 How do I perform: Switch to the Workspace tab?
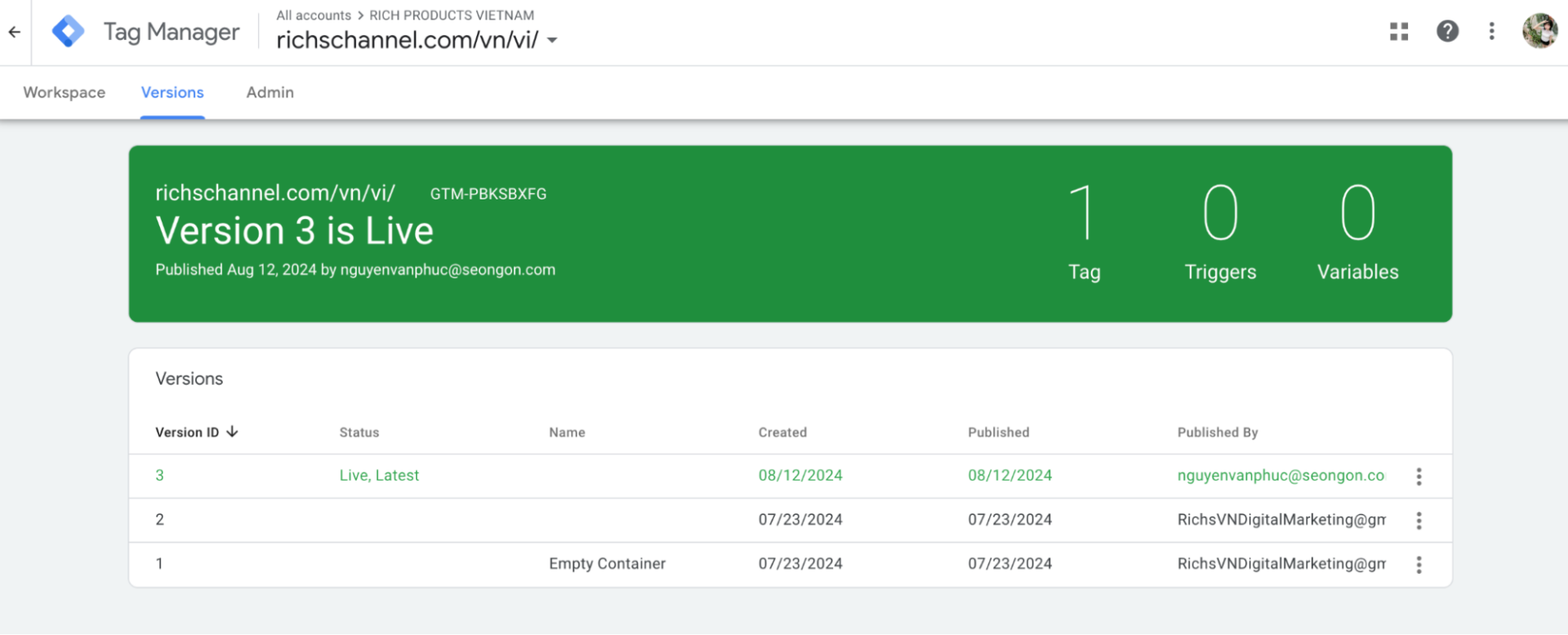(x=65, y=92)
